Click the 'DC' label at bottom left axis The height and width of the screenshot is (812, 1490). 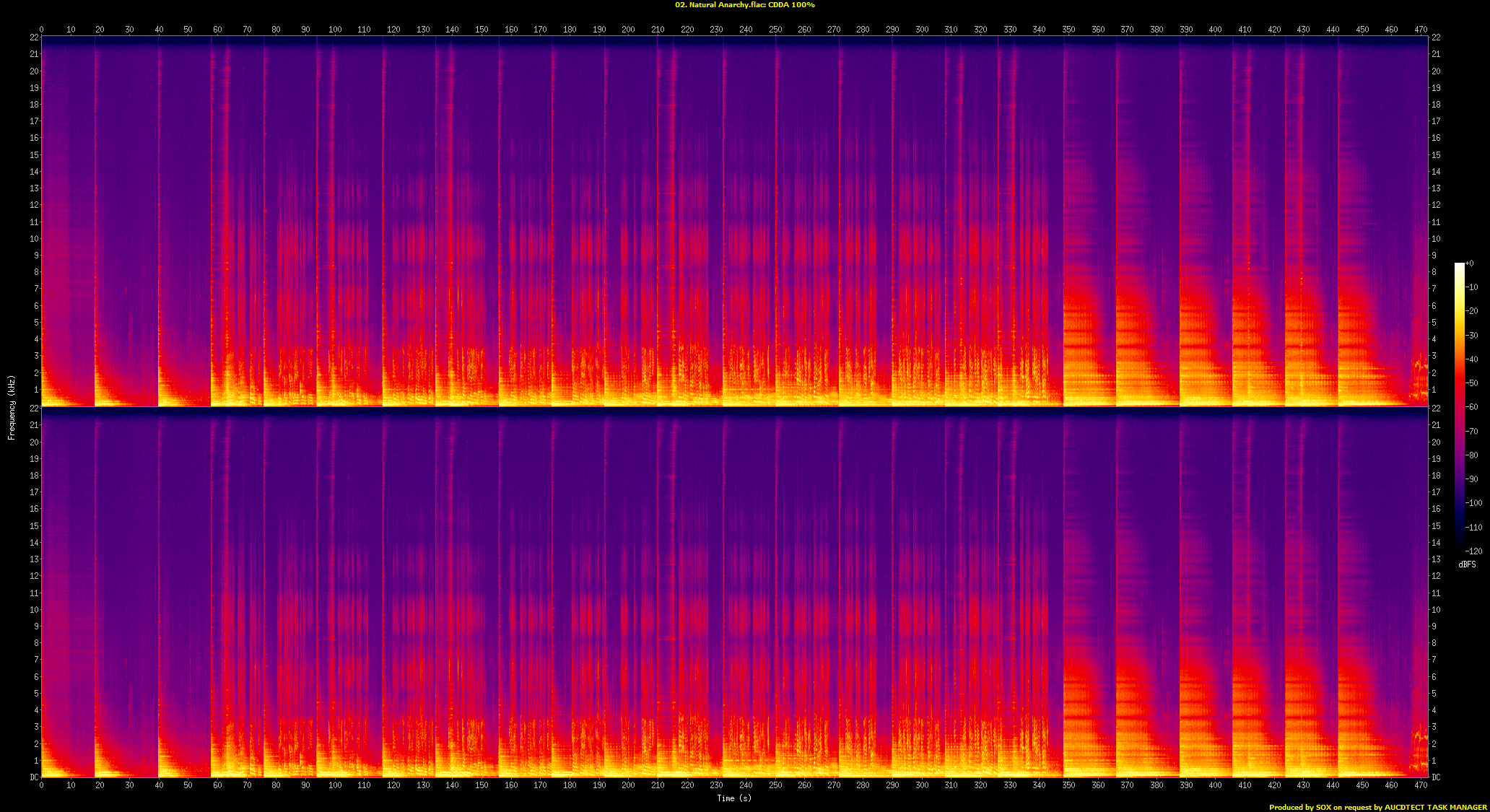[x=34, y=777]
